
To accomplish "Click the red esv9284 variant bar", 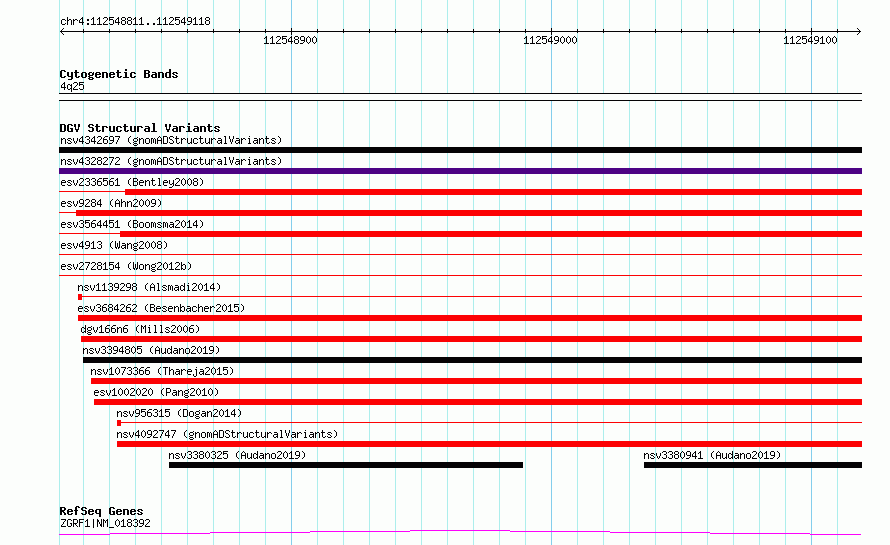I will [469, 213].
